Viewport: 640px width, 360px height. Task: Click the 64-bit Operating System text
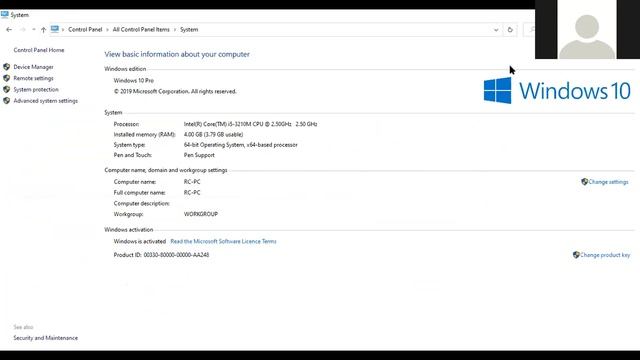(x=240, y=144)
